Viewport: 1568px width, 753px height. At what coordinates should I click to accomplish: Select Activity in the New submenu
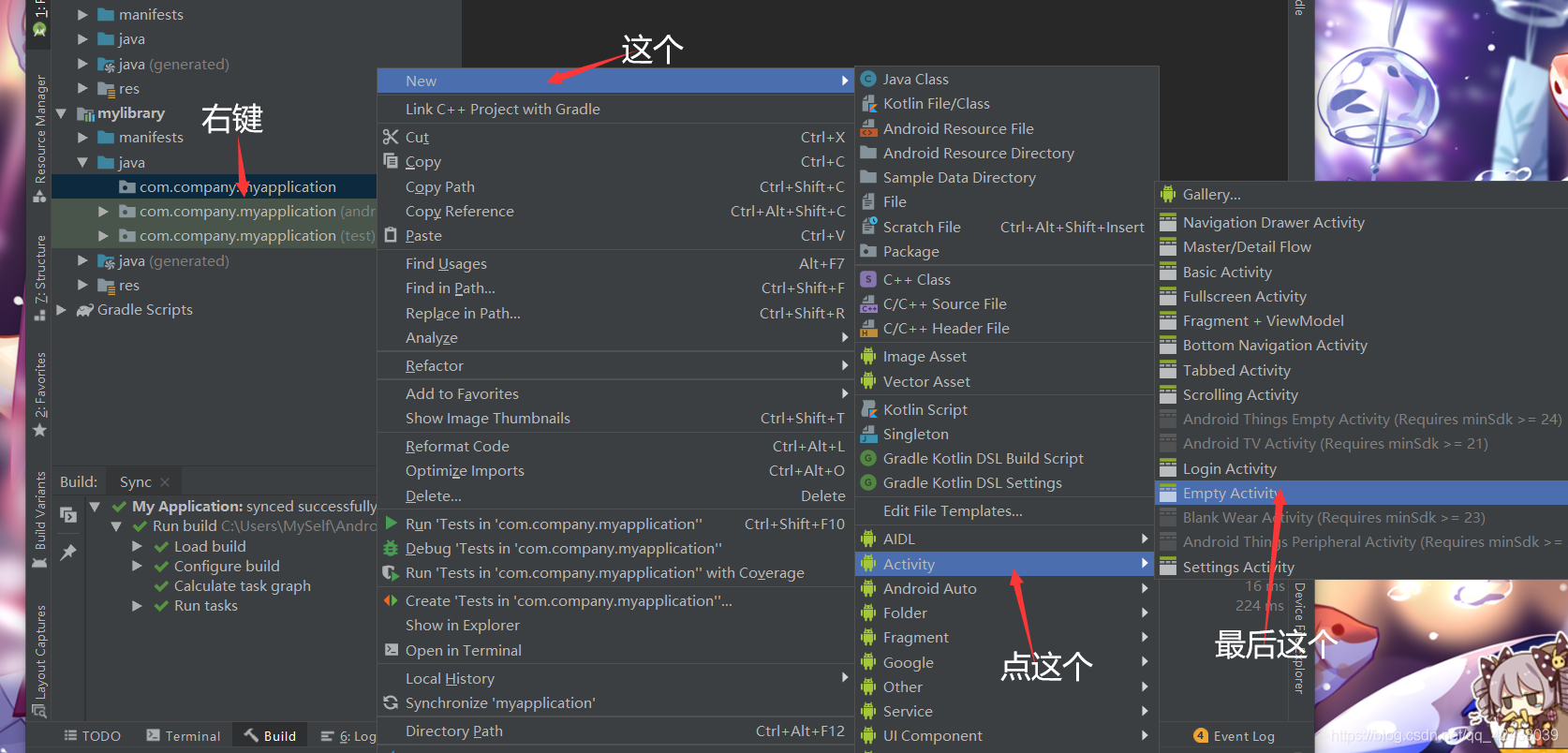click(x=1005, y=564)
